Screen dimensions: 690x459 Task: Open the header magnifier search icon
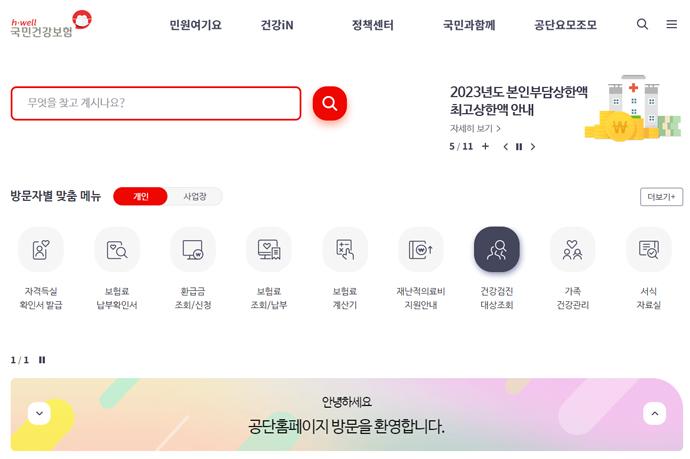[x=642, y=24]
